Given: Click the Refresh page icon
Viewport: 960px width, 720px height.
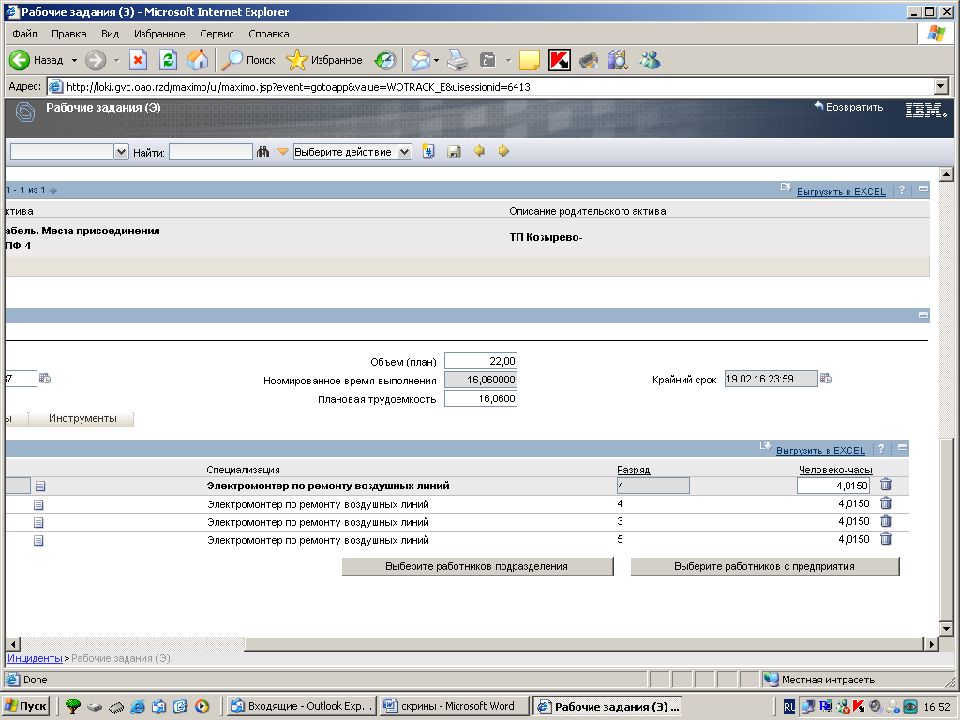Looking at the screenshot, I should click(168, 60).
